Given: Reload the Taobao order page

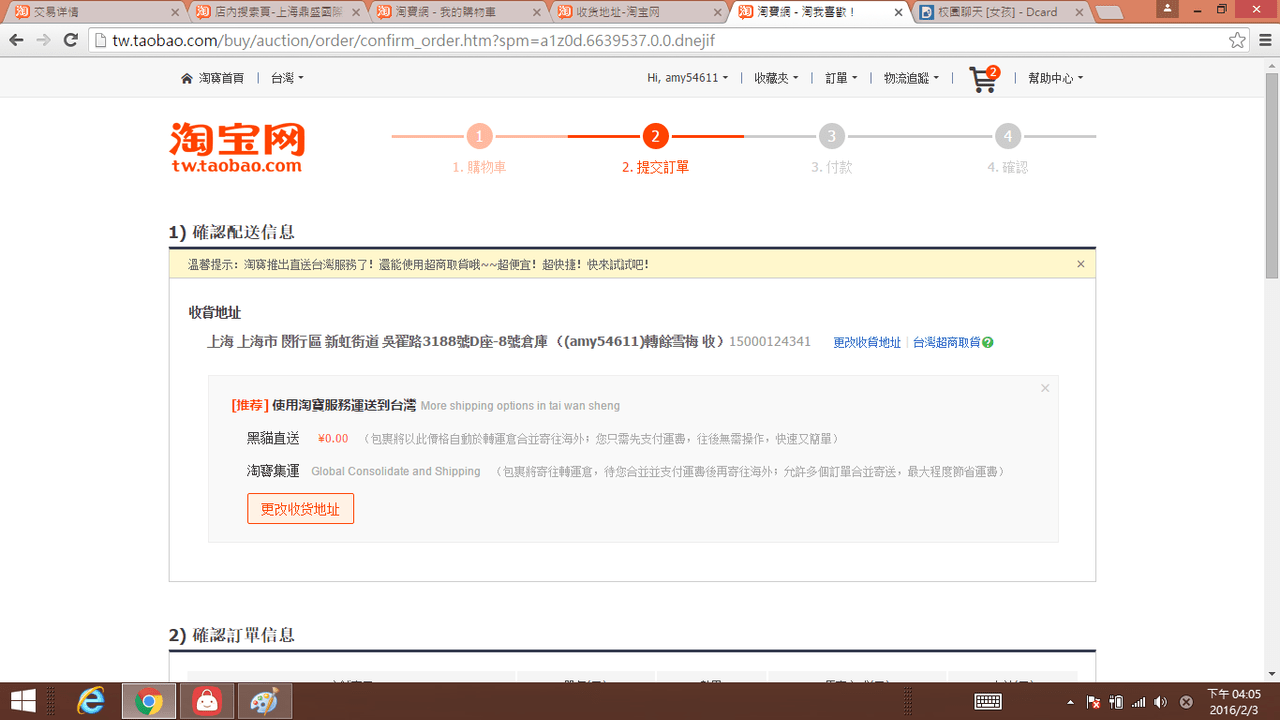Looking at the screenshot, I should 70,41.
